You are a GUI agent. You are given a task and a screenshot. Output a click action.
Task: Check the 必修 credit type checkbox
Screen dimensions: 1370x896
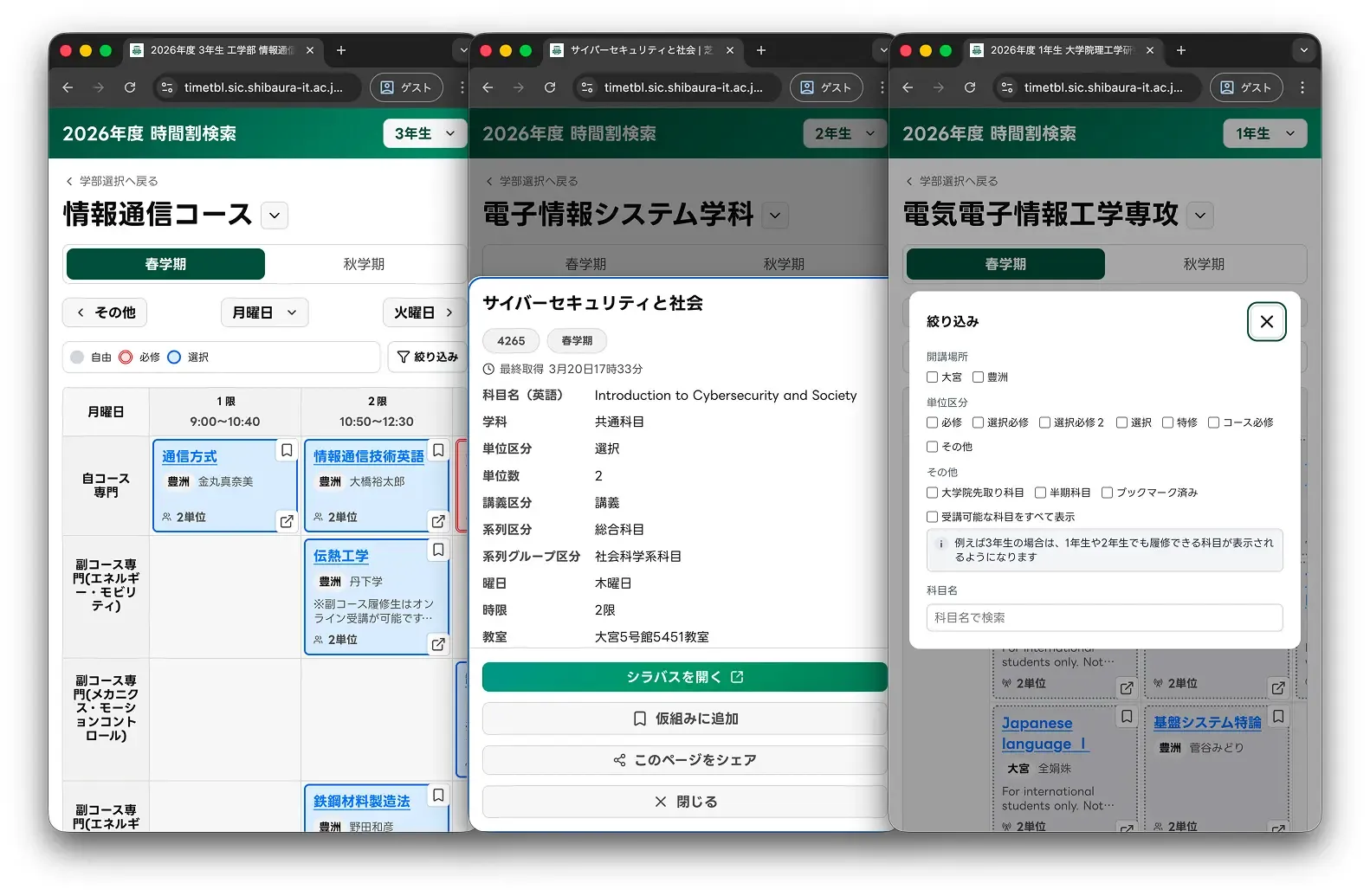tap(933, 422)
